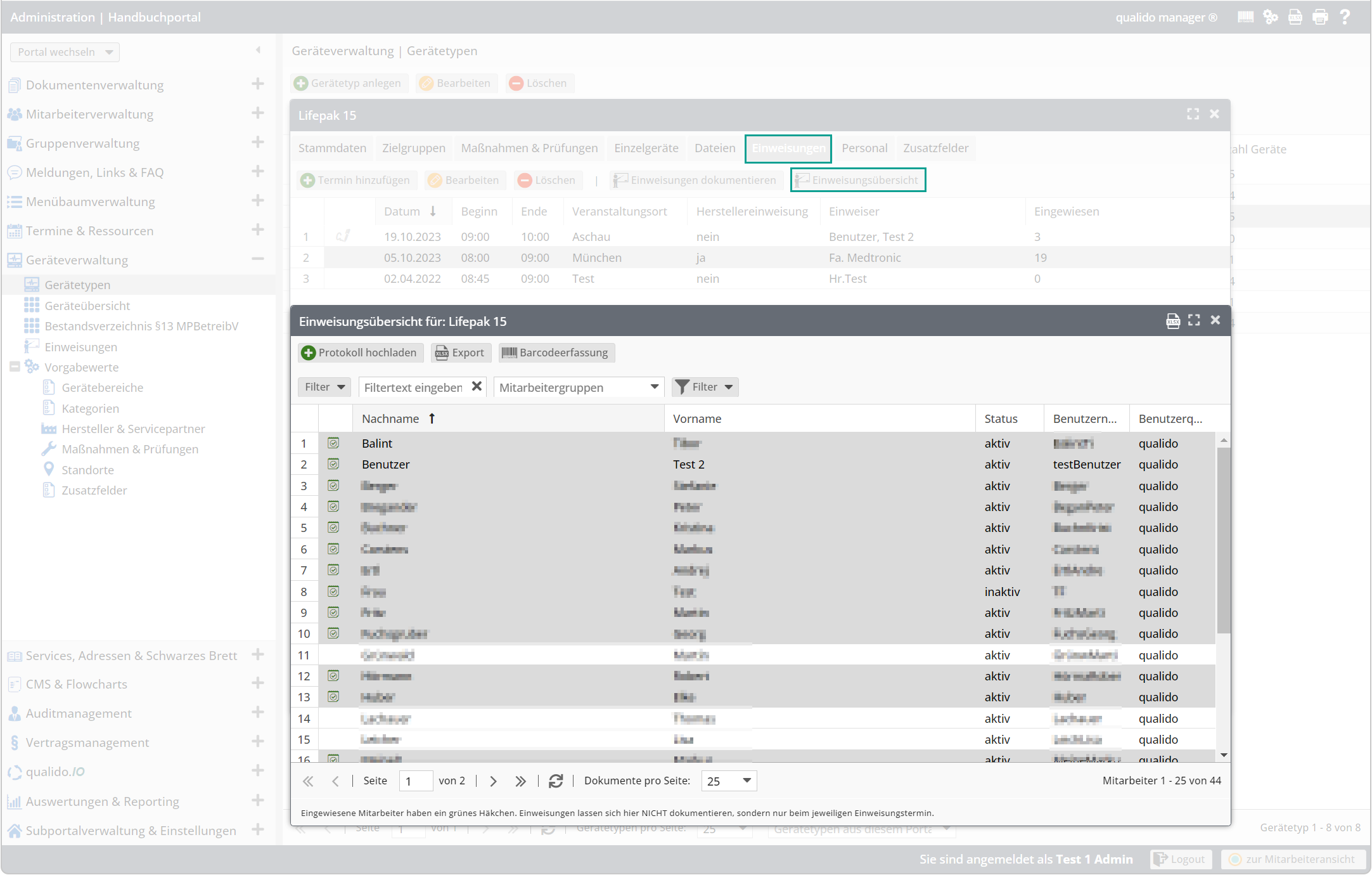Open Standorte in sidebar

click(x=87, y=470)
